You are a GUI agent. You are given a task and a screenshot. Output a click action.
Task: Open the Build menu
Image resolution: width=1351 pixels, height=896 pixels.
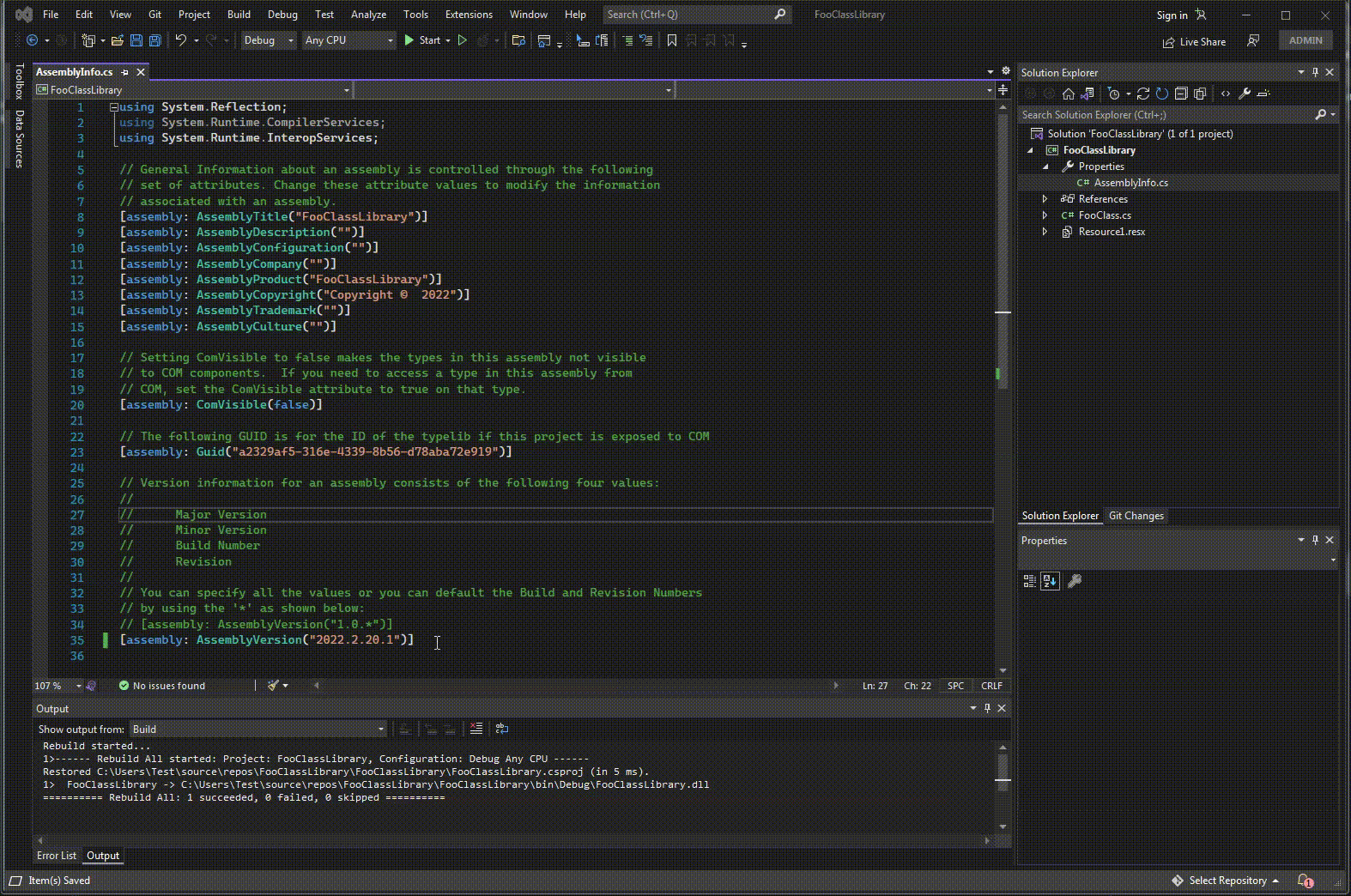click(239, 15)
